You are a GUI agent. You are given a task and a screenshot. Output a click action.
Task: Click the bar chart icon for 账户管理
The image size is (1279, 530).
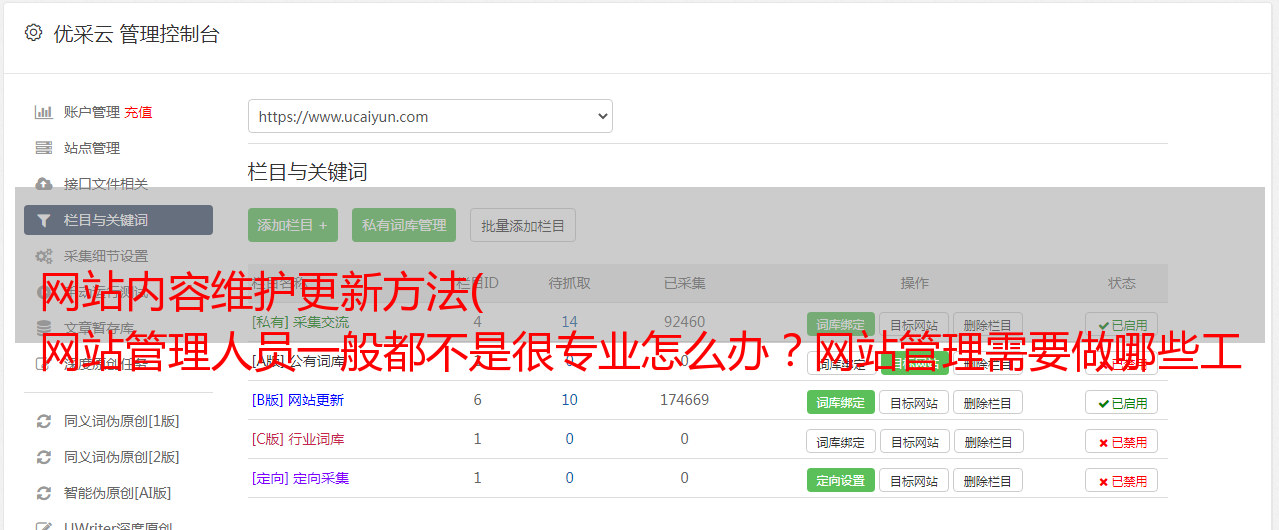pos(44,112)
